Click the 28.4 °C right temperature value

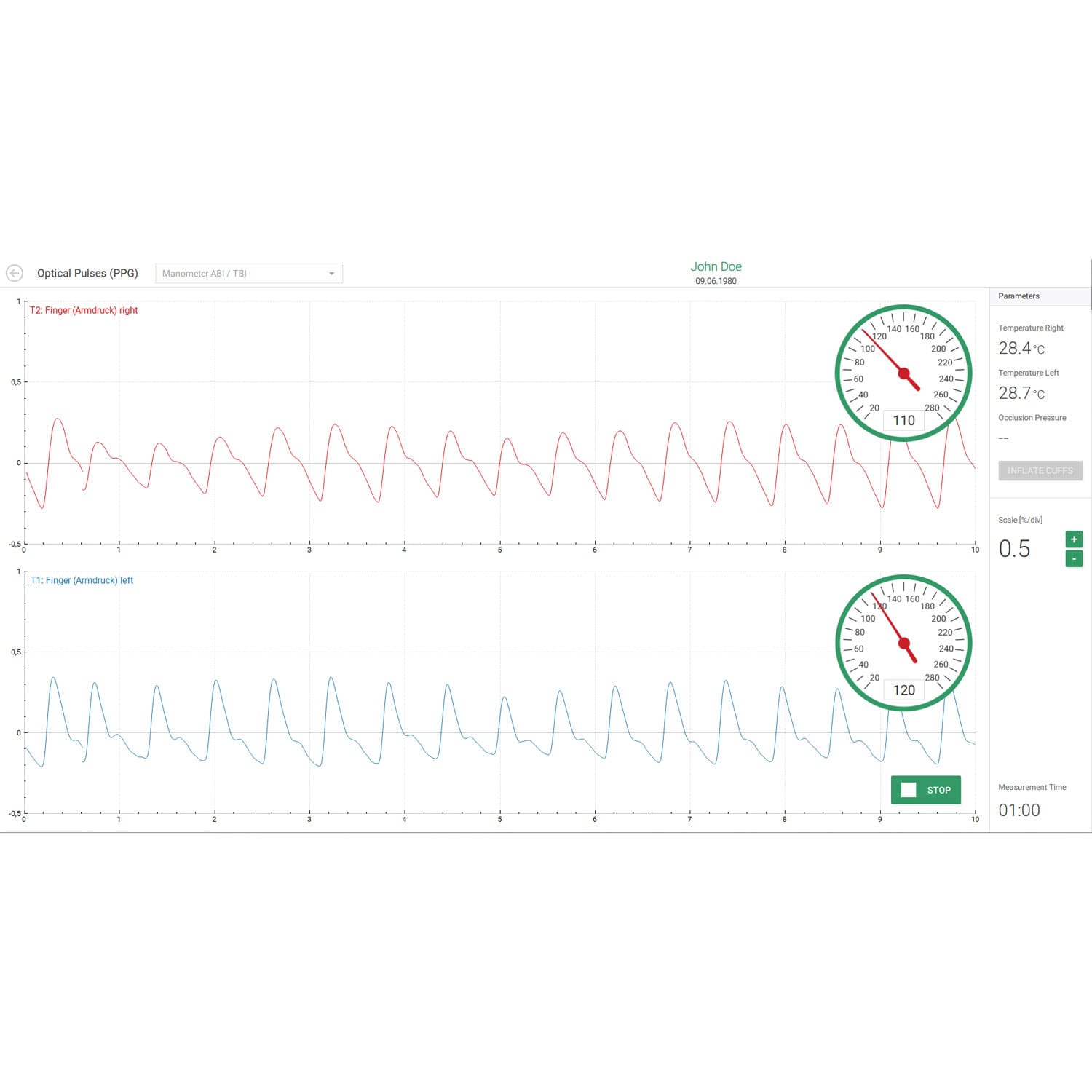pyautogui.click(x=1021, y=348)
